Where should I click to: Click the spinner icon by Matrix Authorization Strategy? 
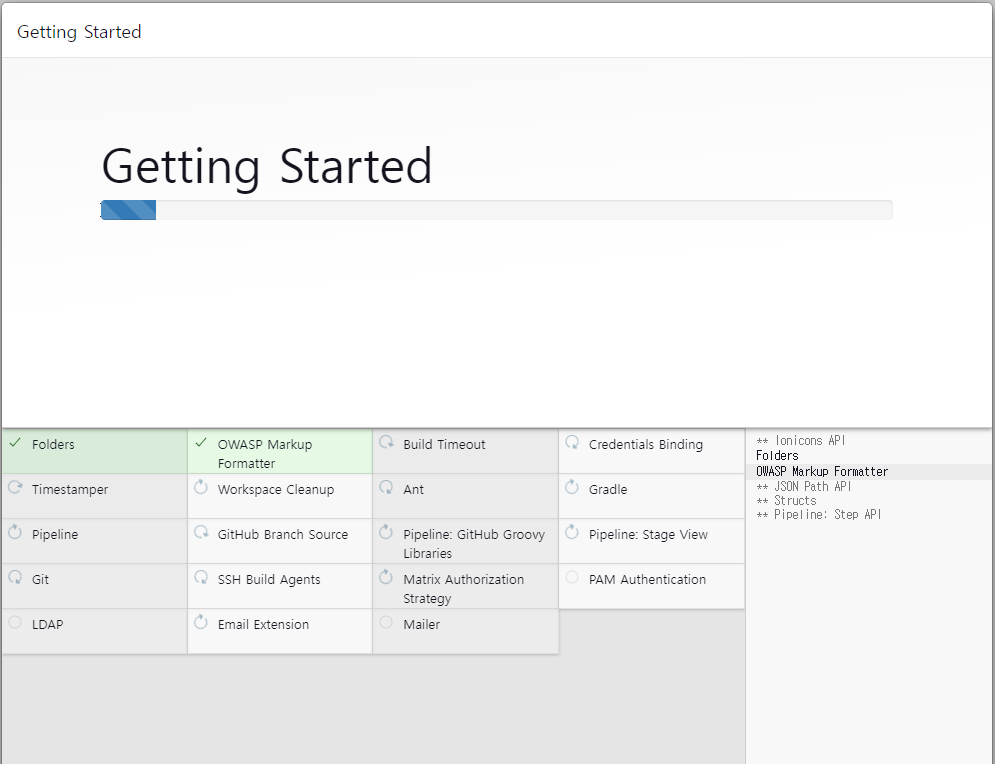point(386,577)
